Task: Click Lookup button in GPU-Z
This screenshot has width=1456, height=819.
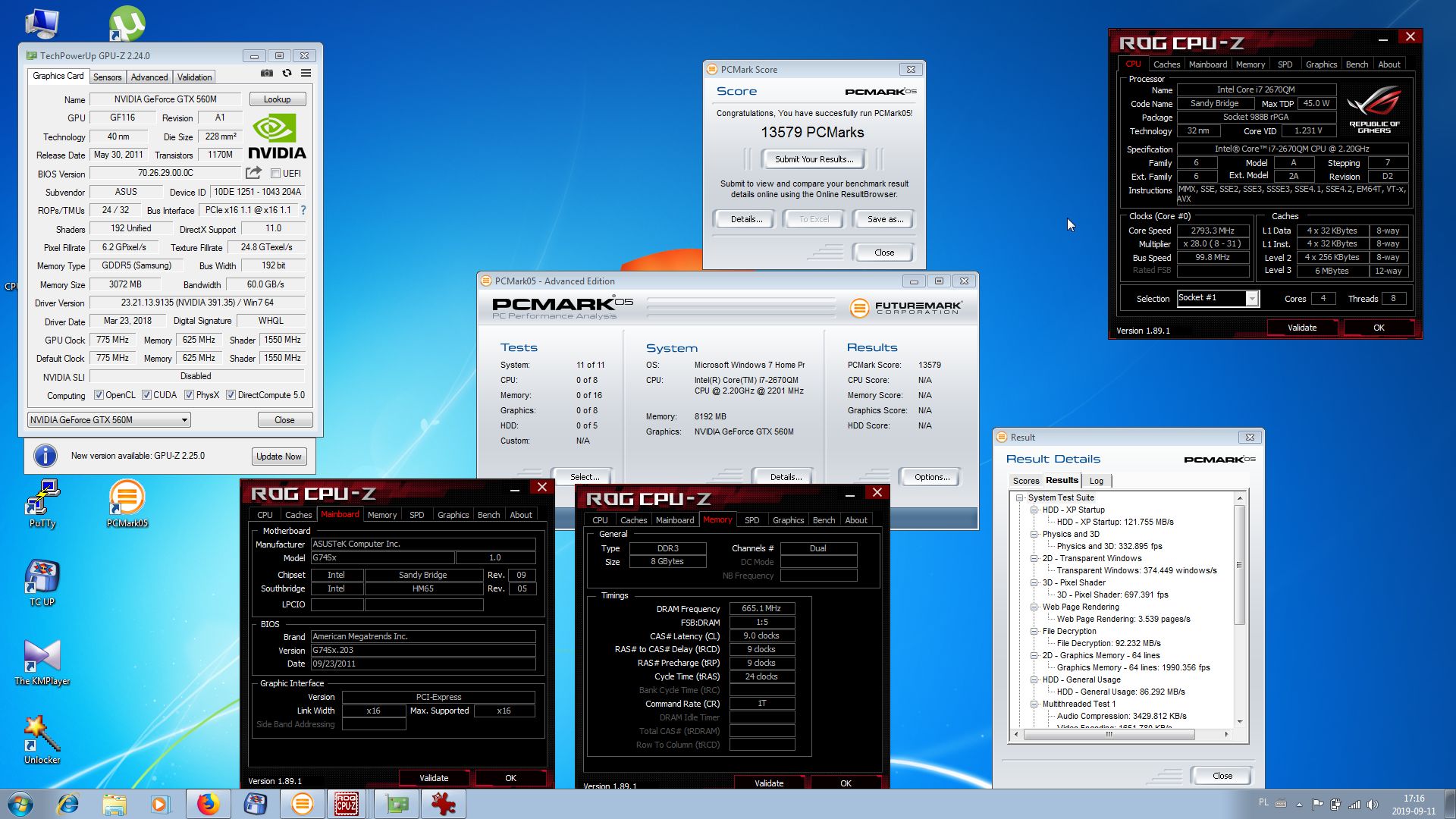Action: click(x=277, y=99)
